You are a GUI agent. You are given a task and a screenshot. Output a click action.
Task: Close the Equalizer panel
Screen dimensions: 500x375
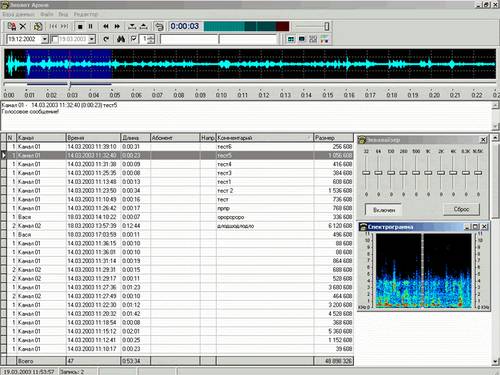[x=483, y=140]
